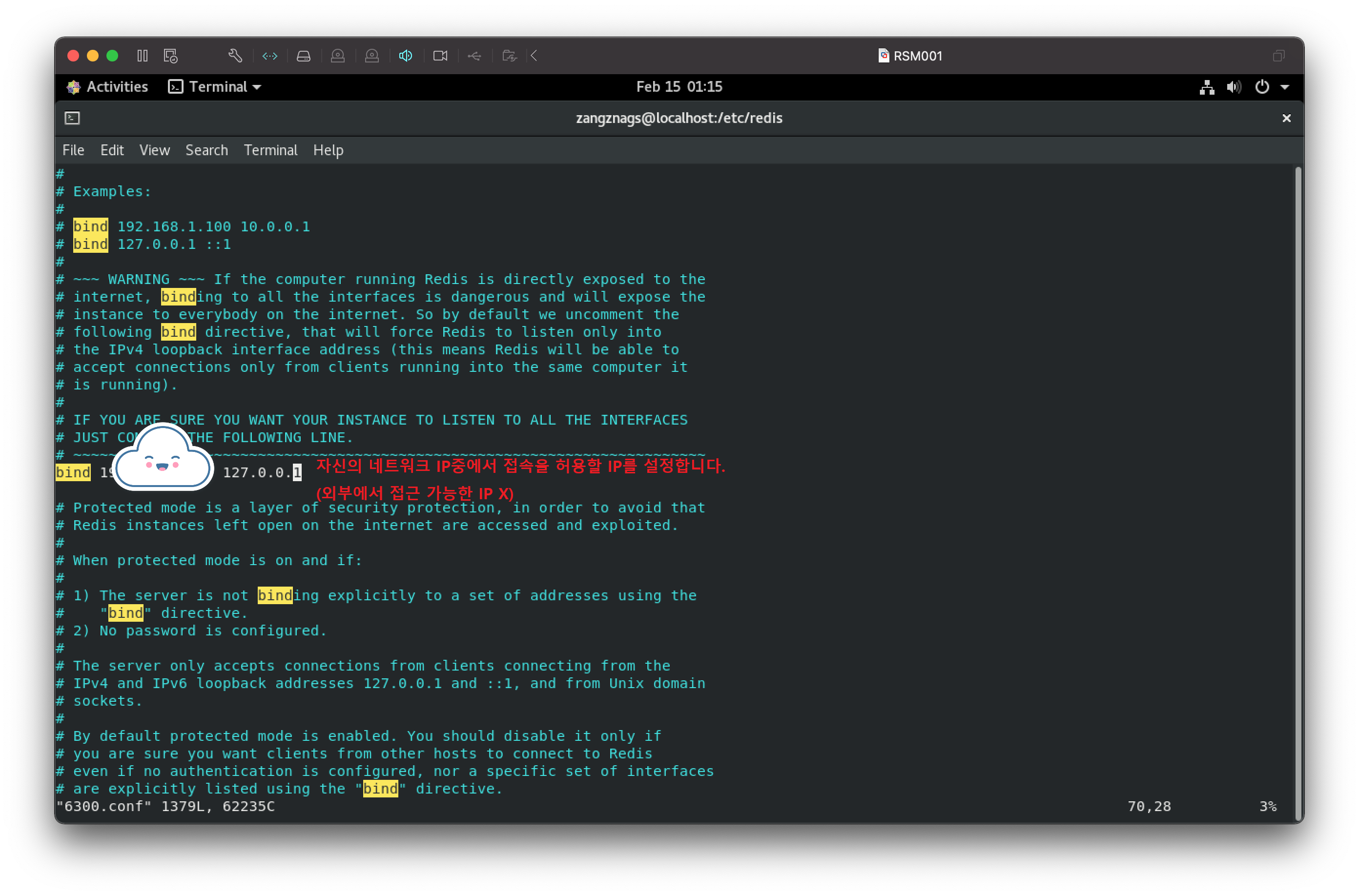Open the Edit menu
This screenshot has width=1359, height=896.
pyautogui.click(x=112, y=150)
